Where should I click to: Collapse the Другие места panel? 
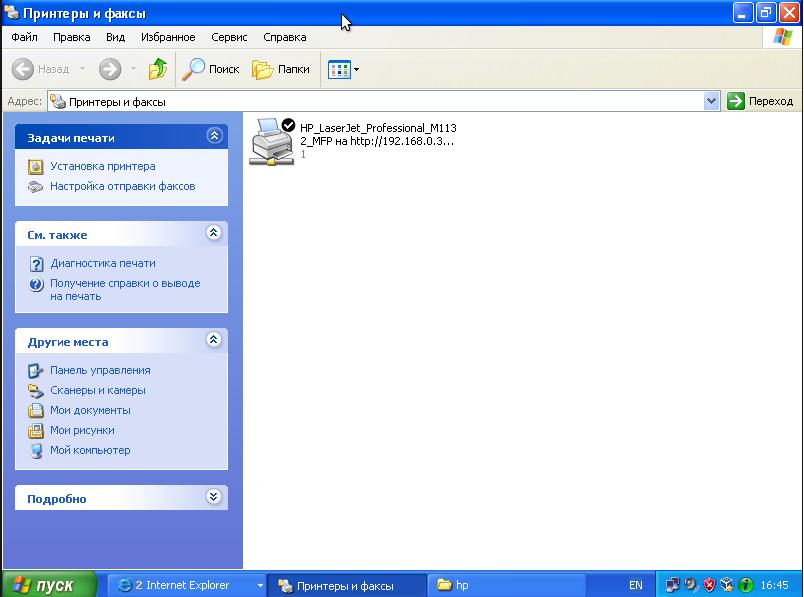(214, 340)
